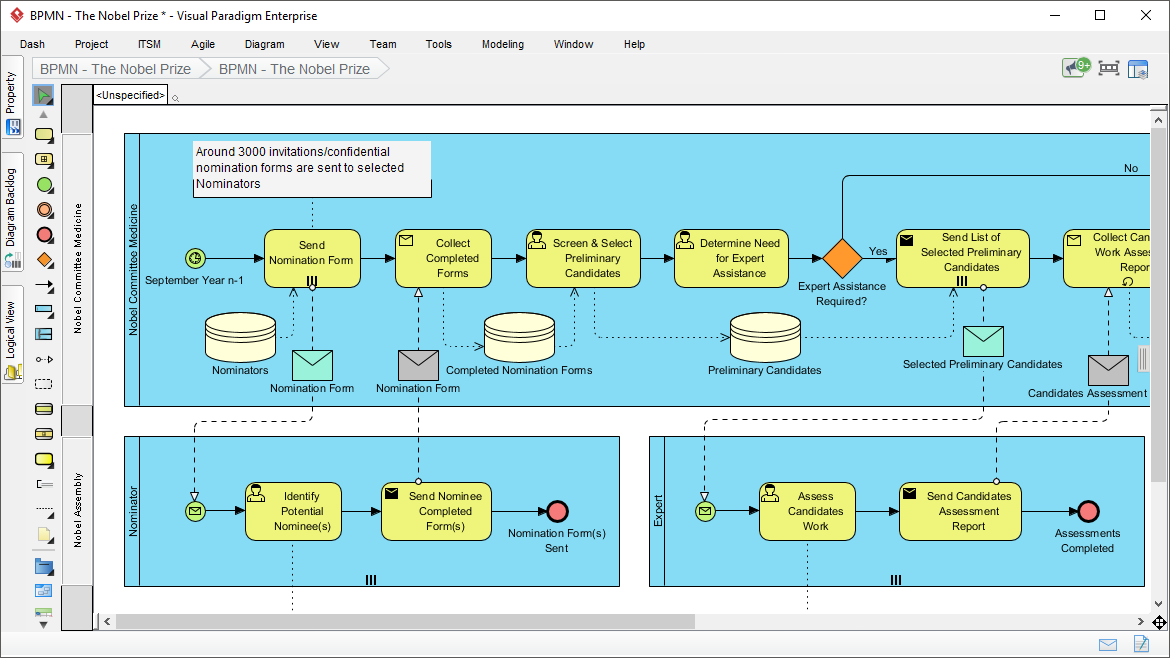Click the Layers icon in the top-right toolbar
The width and height of the screenshot is (1170, 658).
[x=1138, y=68]
